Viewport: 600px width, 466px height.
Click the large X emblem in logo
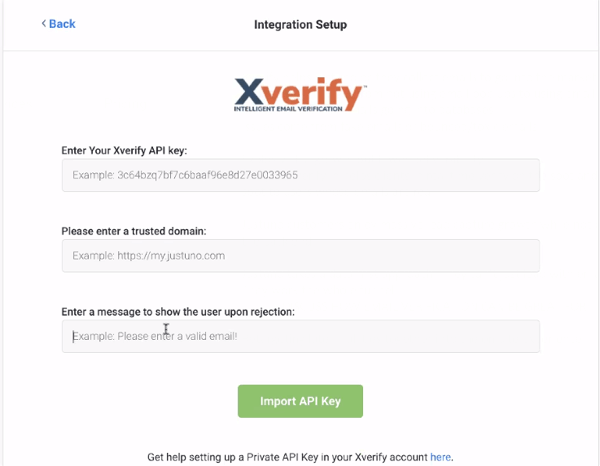pos(250,93)
